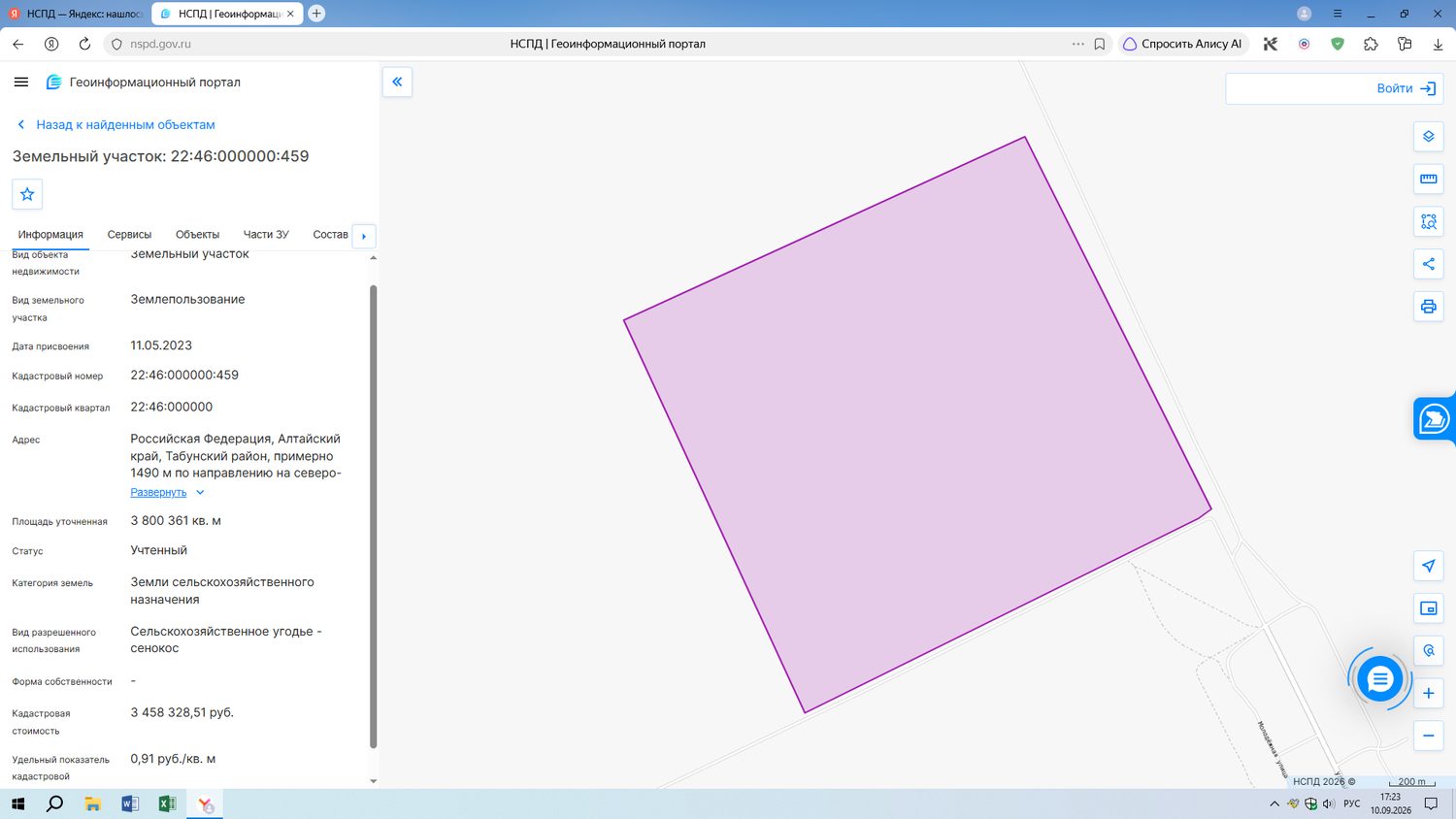Open the hamburger menu of Геоинформационный портал
The width and height of the screenshot is (1456, 819).
[x=21, y=82]
